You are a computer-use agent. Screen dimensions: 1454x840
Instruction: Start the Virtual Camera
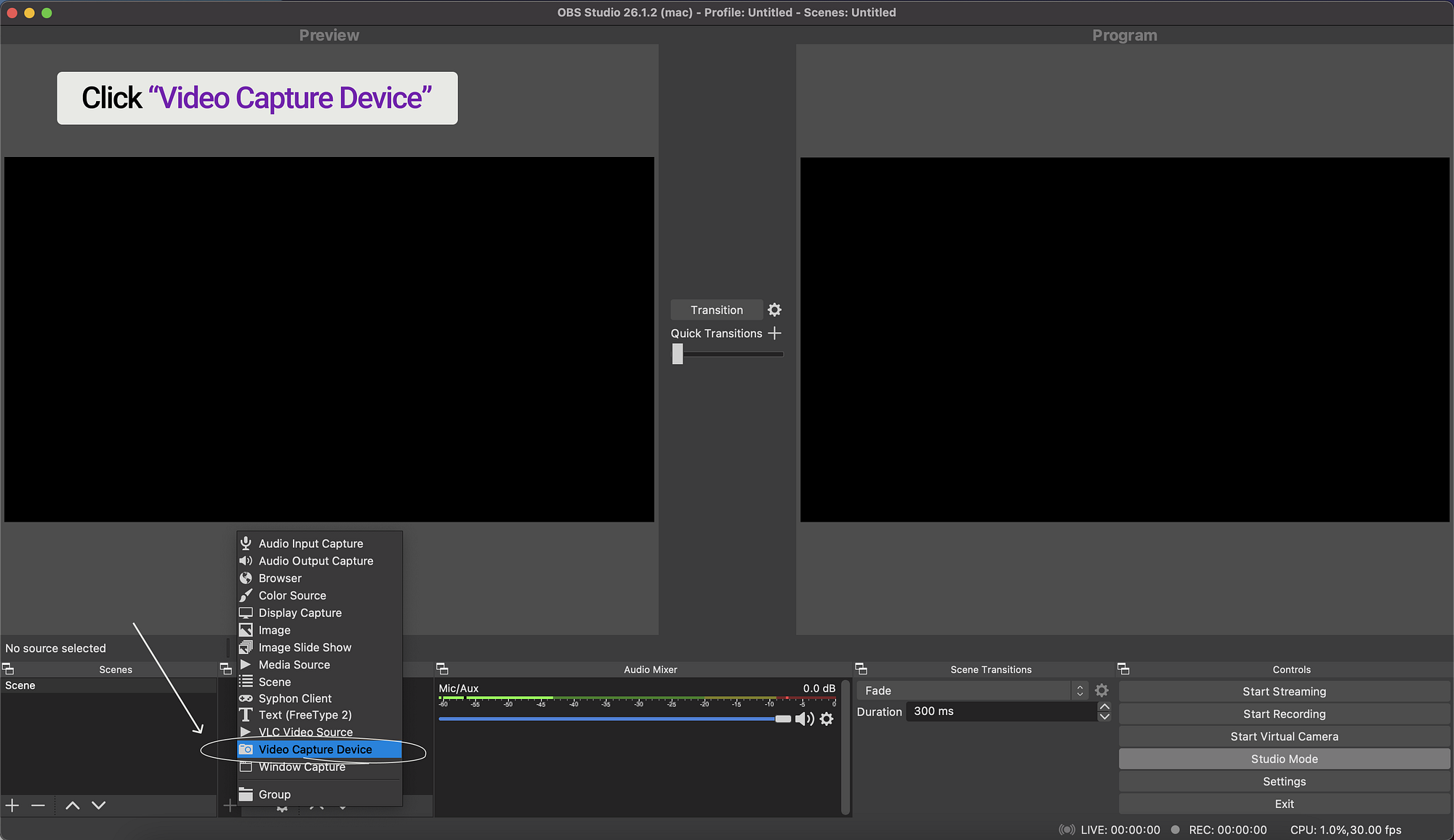pyautogui.click(x=1284, y=737)
